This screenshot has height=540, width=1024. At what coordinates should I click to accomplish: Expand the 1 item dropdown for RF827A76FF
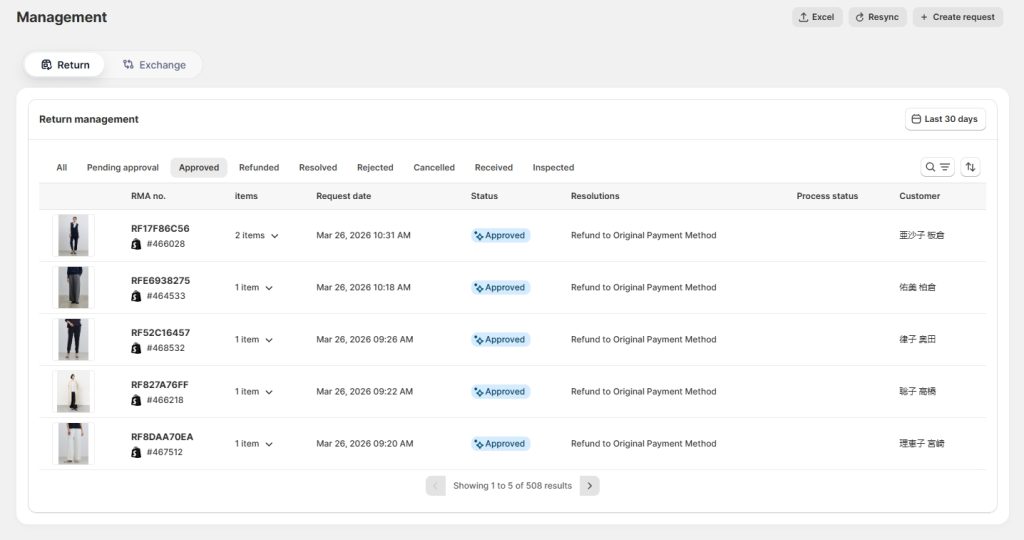[254, 392]
